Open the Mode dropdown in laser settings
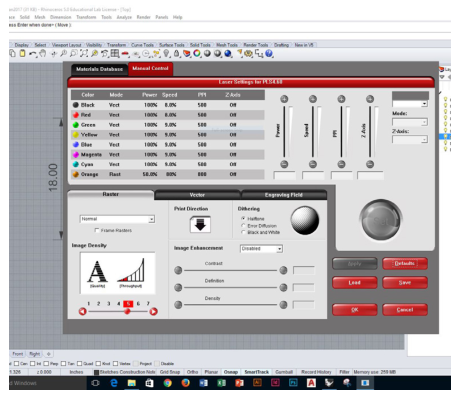The height and width of the screenshot is (395, 459). pos(410,122)
